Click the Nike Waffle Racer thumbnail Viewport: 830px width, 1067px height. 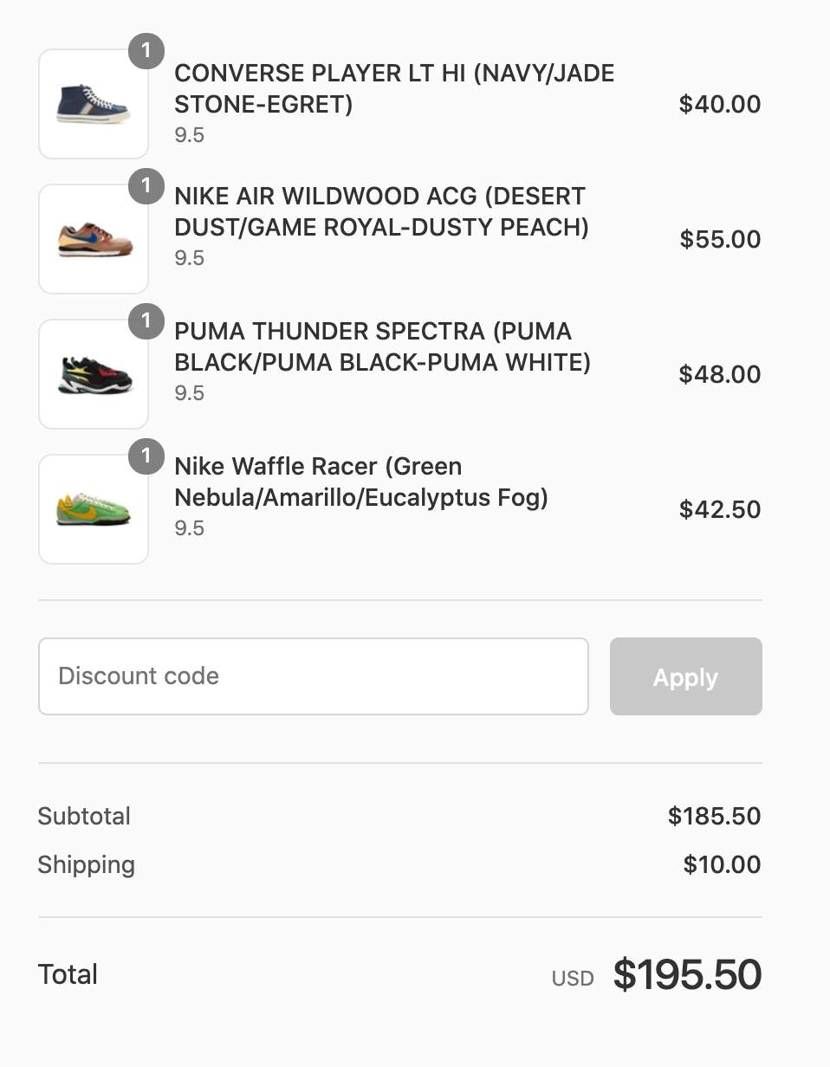(92, 507)
